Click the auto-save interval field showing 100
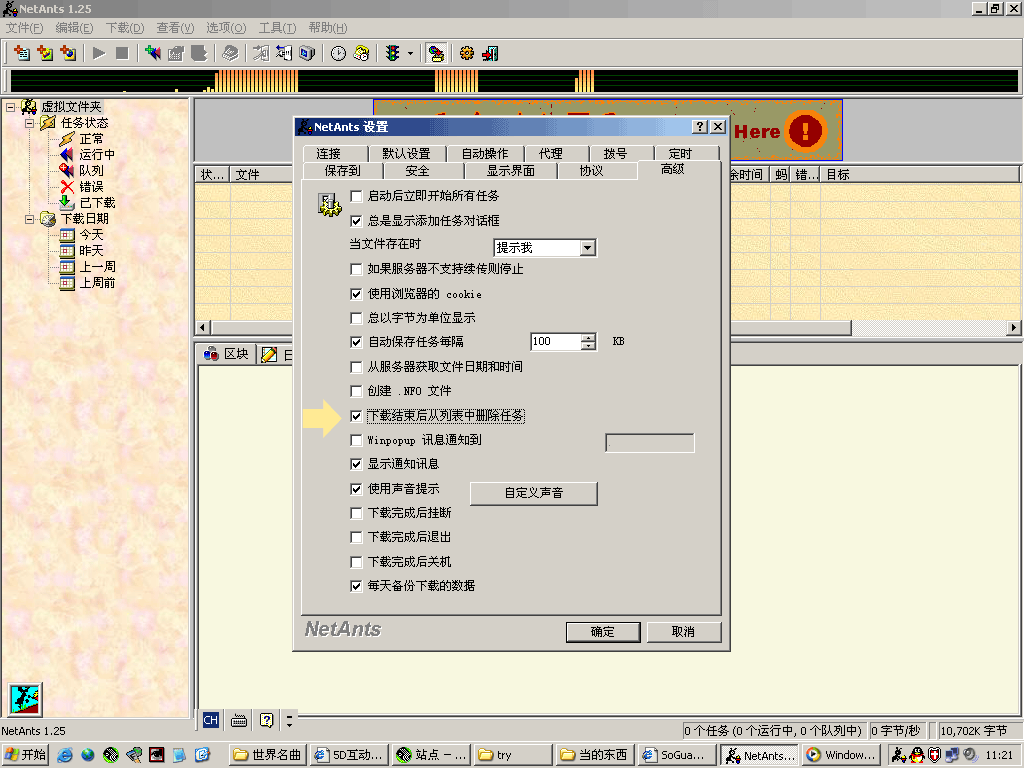1024x768 pixels. point(555,342)
